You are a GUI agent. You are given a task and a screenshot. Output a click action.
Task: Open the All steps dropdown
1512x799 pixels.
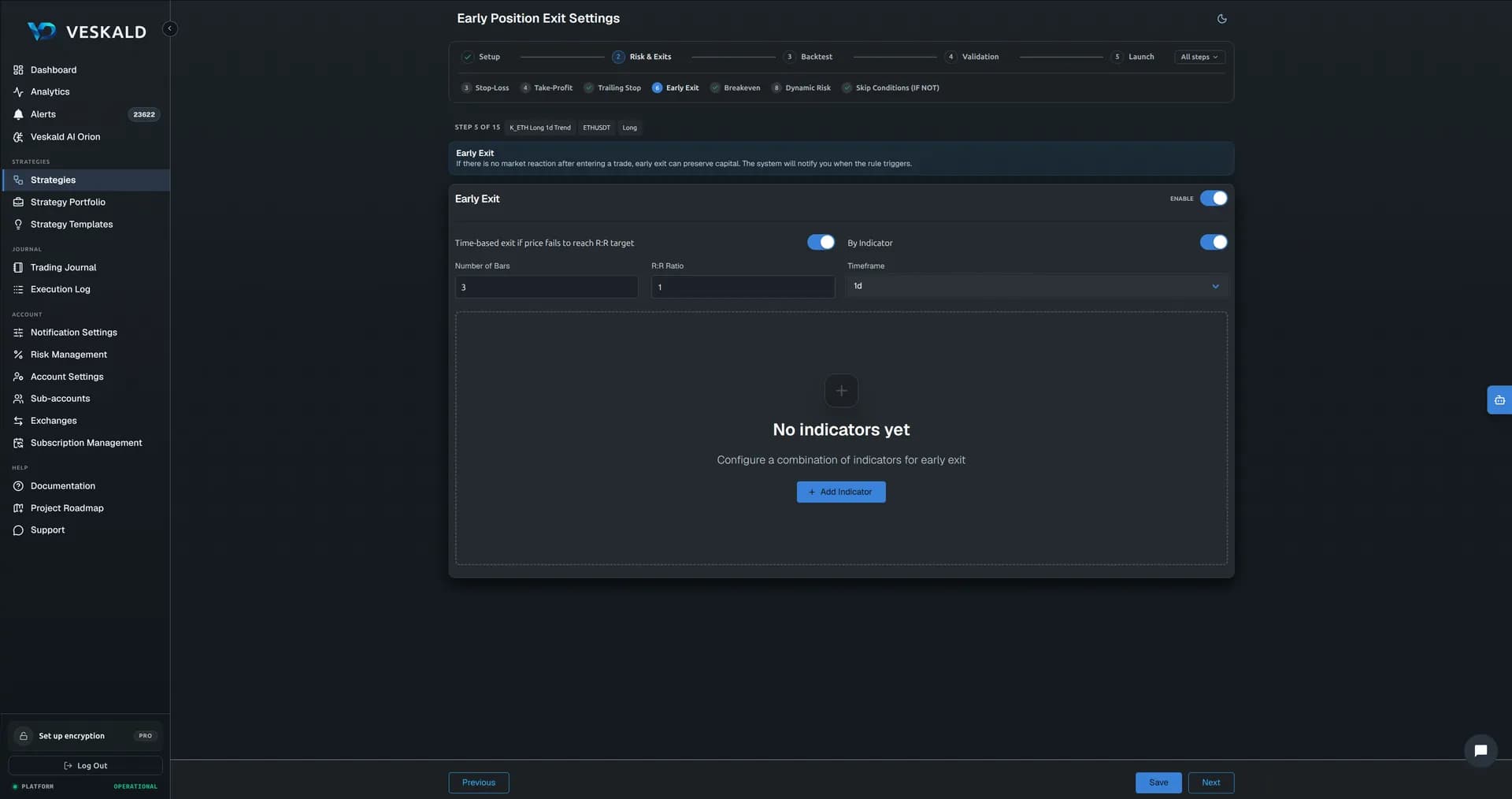(1199, 57)
